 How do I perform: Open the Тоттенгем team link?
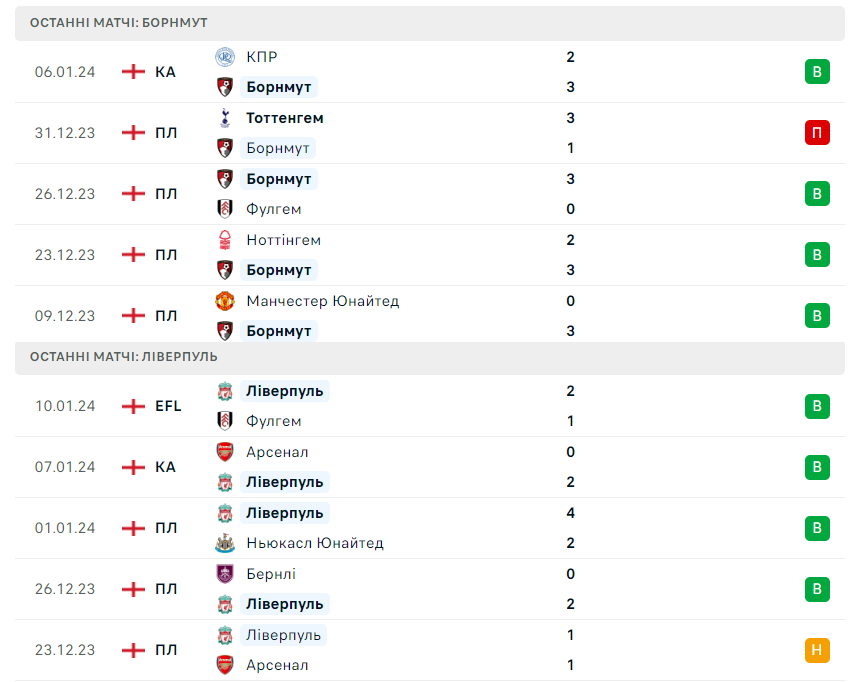pyautogui.click(x=284, y=118)
